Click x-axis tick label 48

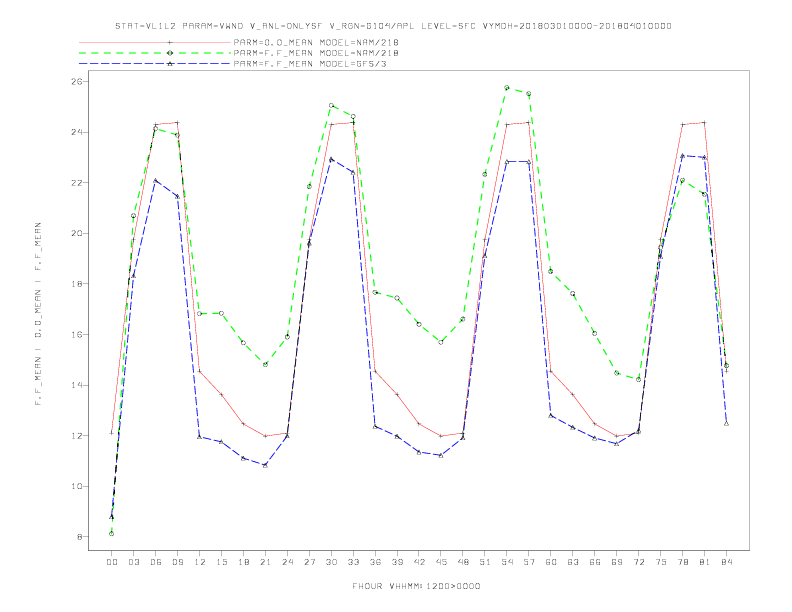(463, 562)
